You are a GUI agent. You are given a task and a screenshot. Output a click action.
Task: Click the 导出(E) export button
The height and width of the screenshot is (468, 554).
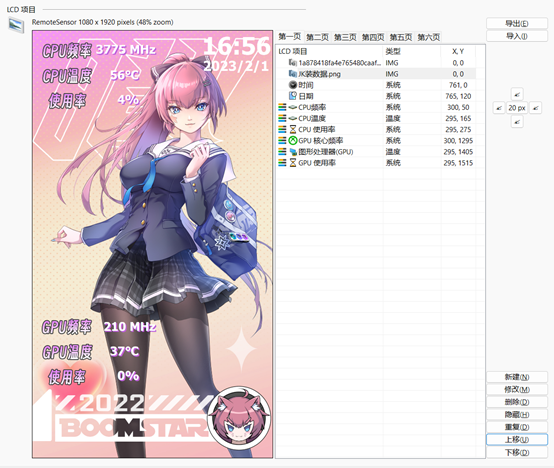pyautogui.click(x=517, y=24)
